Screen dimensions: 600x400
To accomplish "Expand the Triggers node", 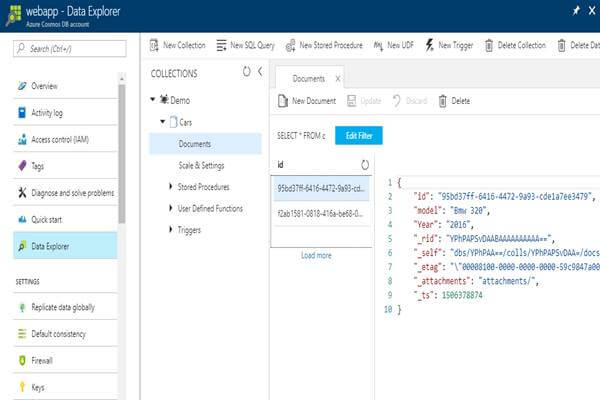I will click(171, 229).
